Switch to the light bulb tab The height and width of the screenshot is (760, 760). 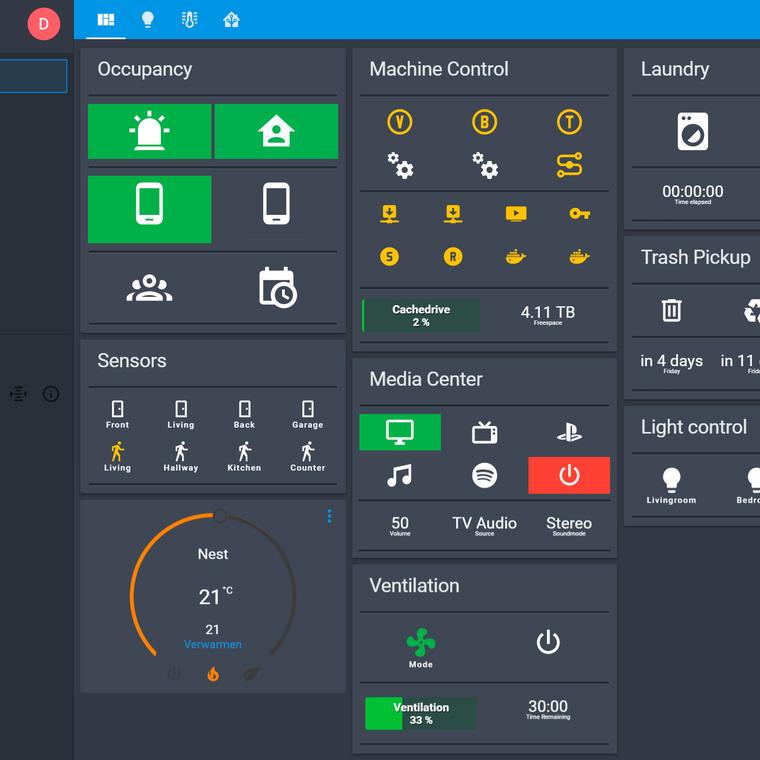pos(147,19)
